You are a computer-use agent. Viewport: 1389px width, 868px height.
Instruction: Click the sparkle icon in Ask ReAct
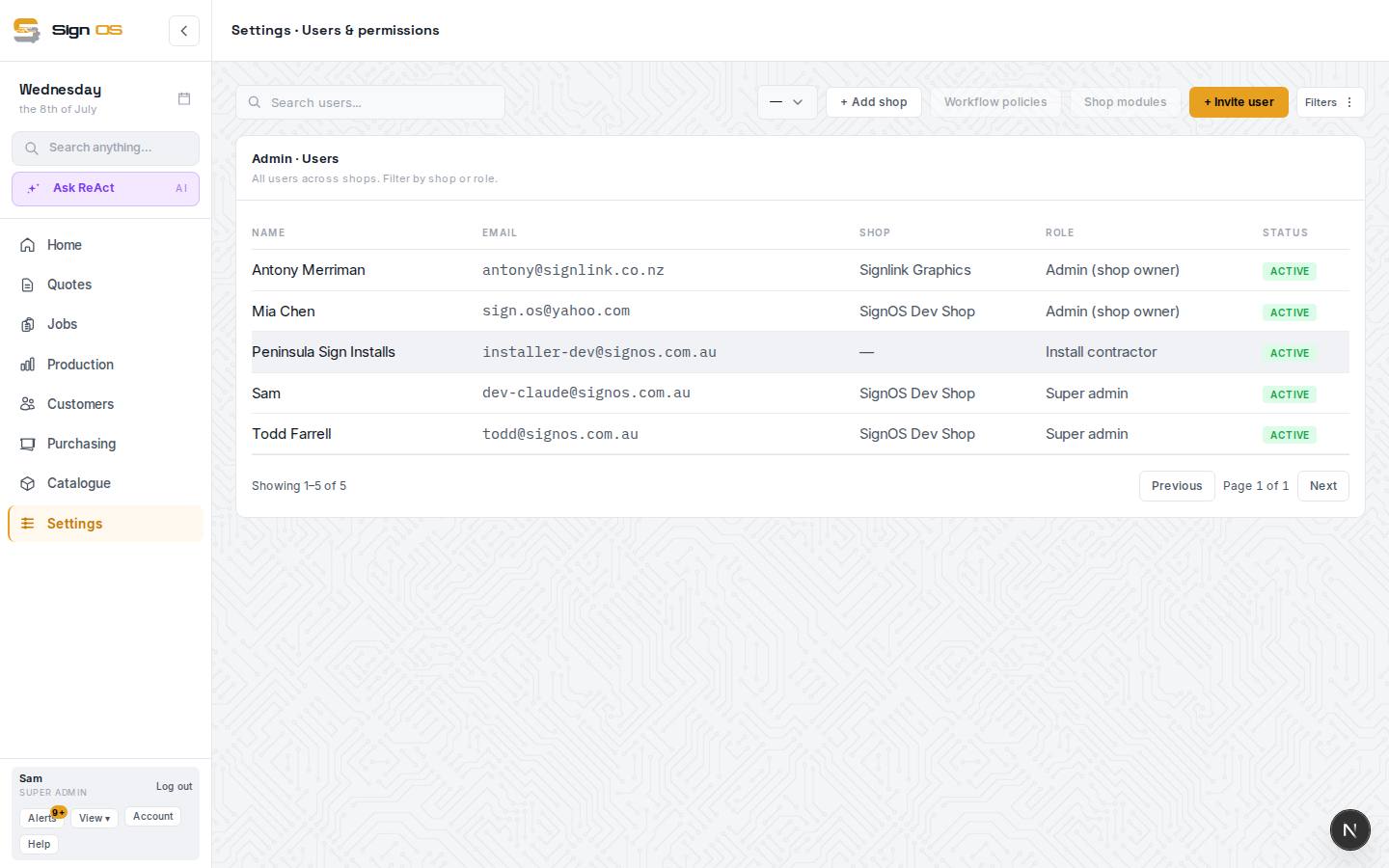[x=33, y=189]
